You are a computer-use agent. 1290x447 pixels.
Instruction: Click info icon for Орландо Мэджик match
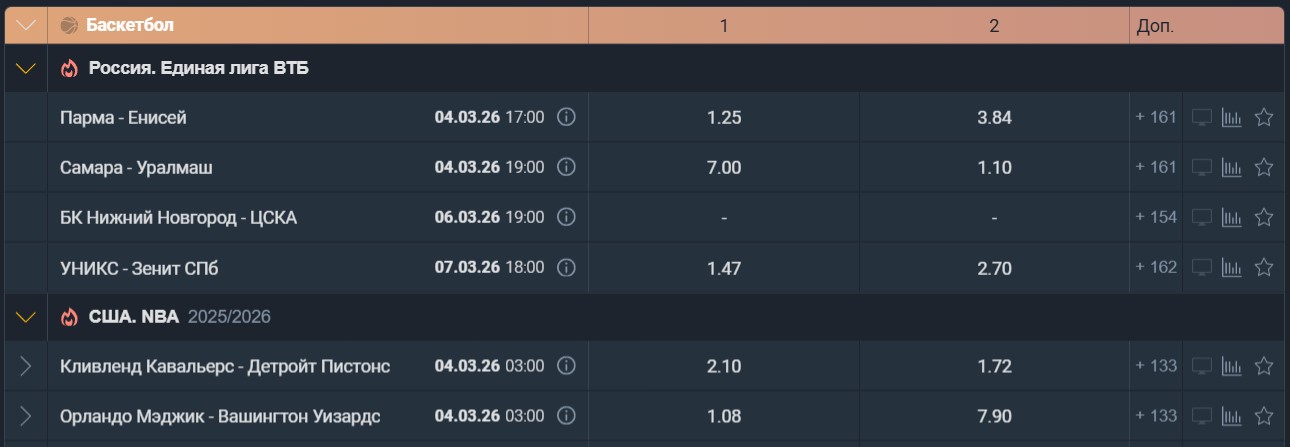tap(566, 416)
